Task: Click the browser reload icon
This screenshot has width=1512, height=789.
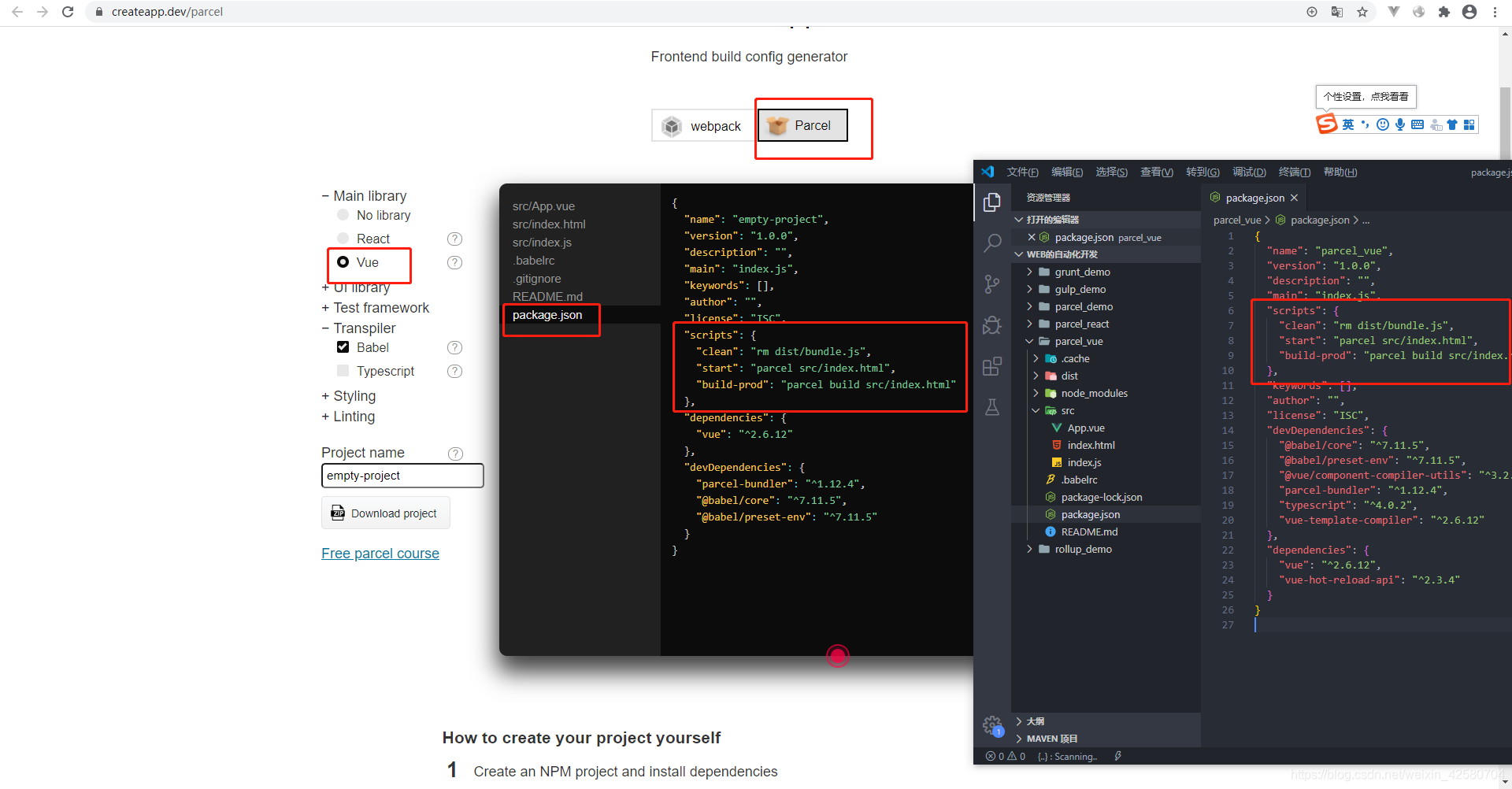Action: [x=68, y=12]
